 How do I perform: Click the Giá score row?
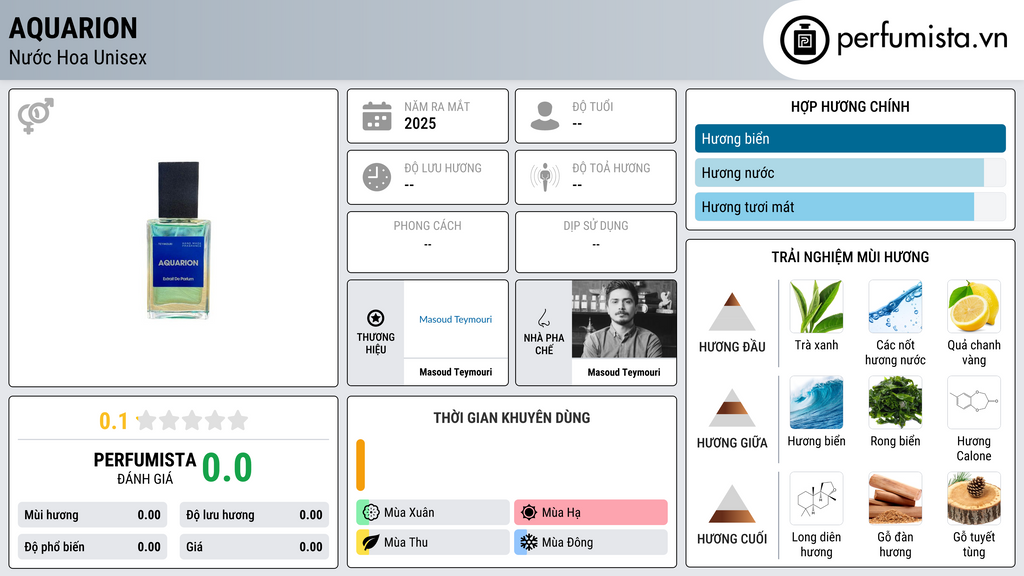click(x=254, y=547)
